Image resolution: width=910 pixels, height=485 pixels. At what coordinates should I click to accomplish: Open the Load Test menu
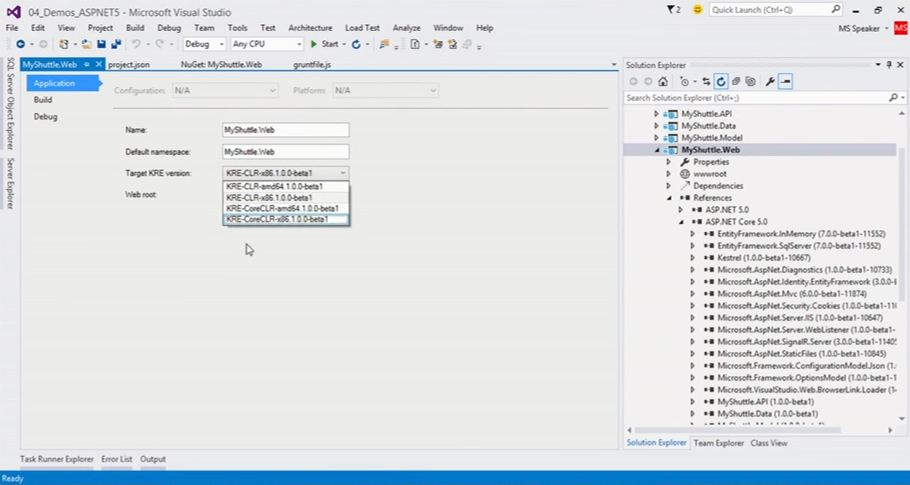362,28
